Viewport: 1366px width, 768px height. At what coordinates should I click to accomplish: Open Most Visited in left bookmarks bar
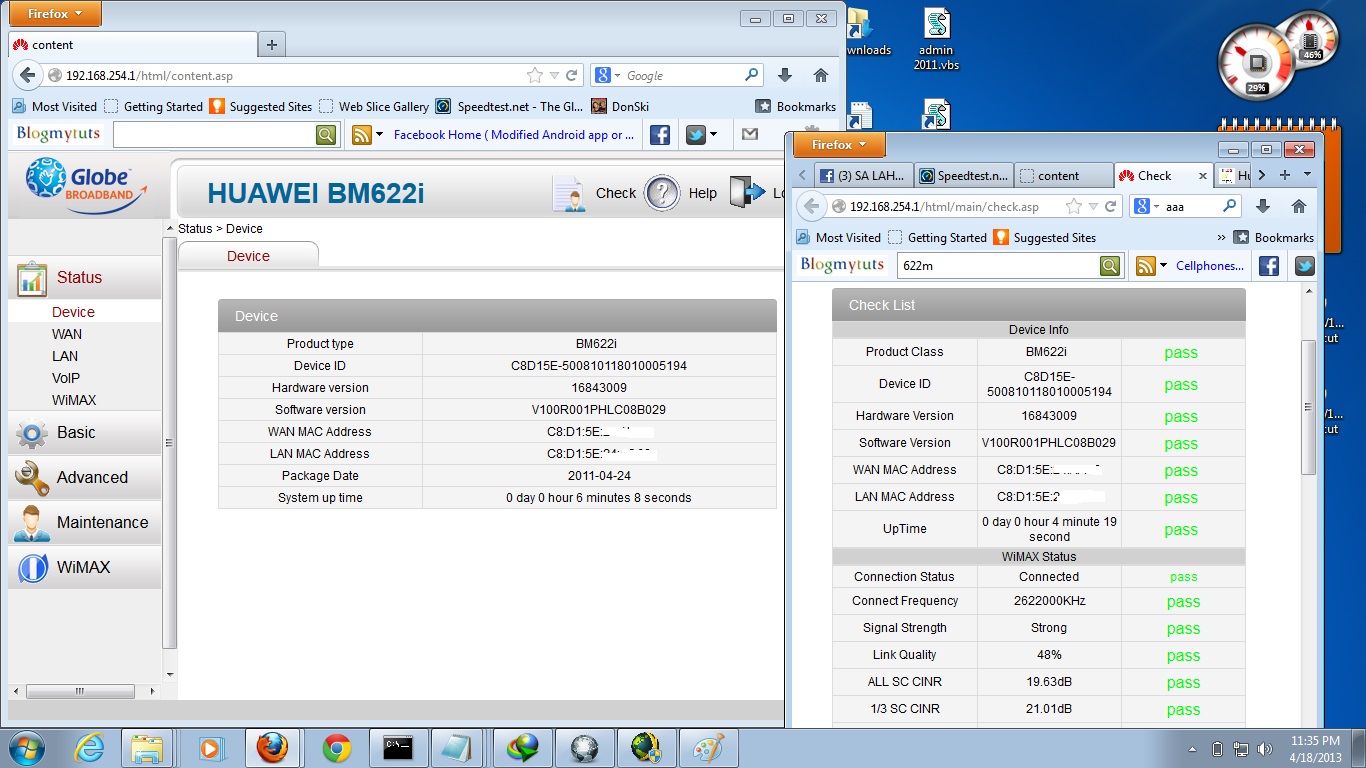56,106
